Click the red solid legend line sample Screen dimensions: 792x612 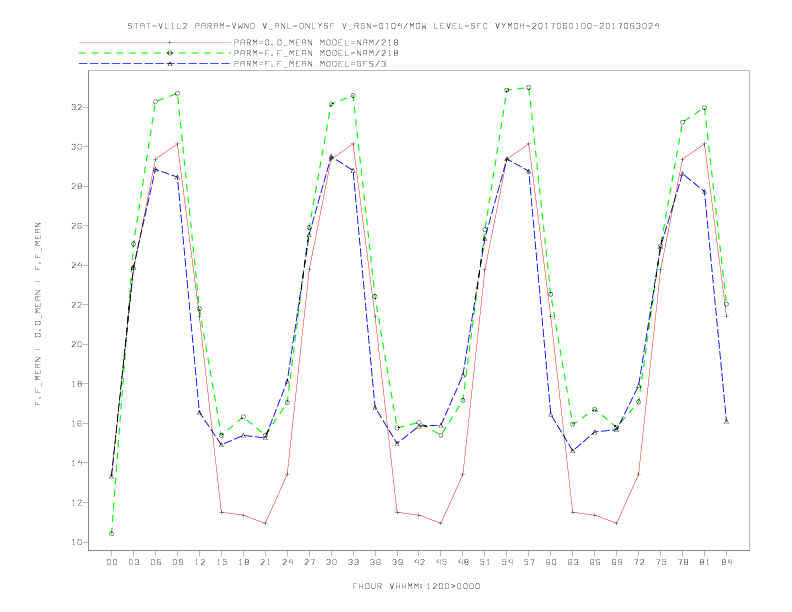pos(155,42)
